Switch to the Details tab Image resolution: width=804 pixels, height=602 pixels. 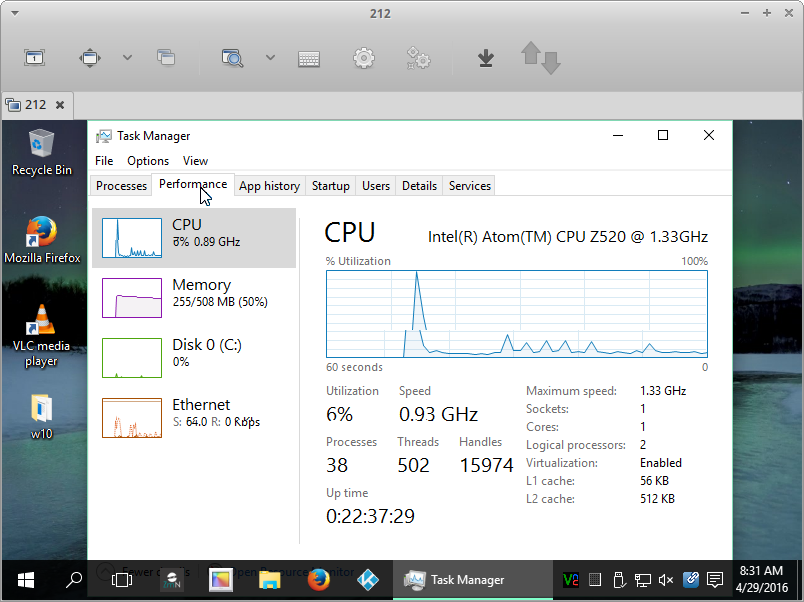[419, 186]
